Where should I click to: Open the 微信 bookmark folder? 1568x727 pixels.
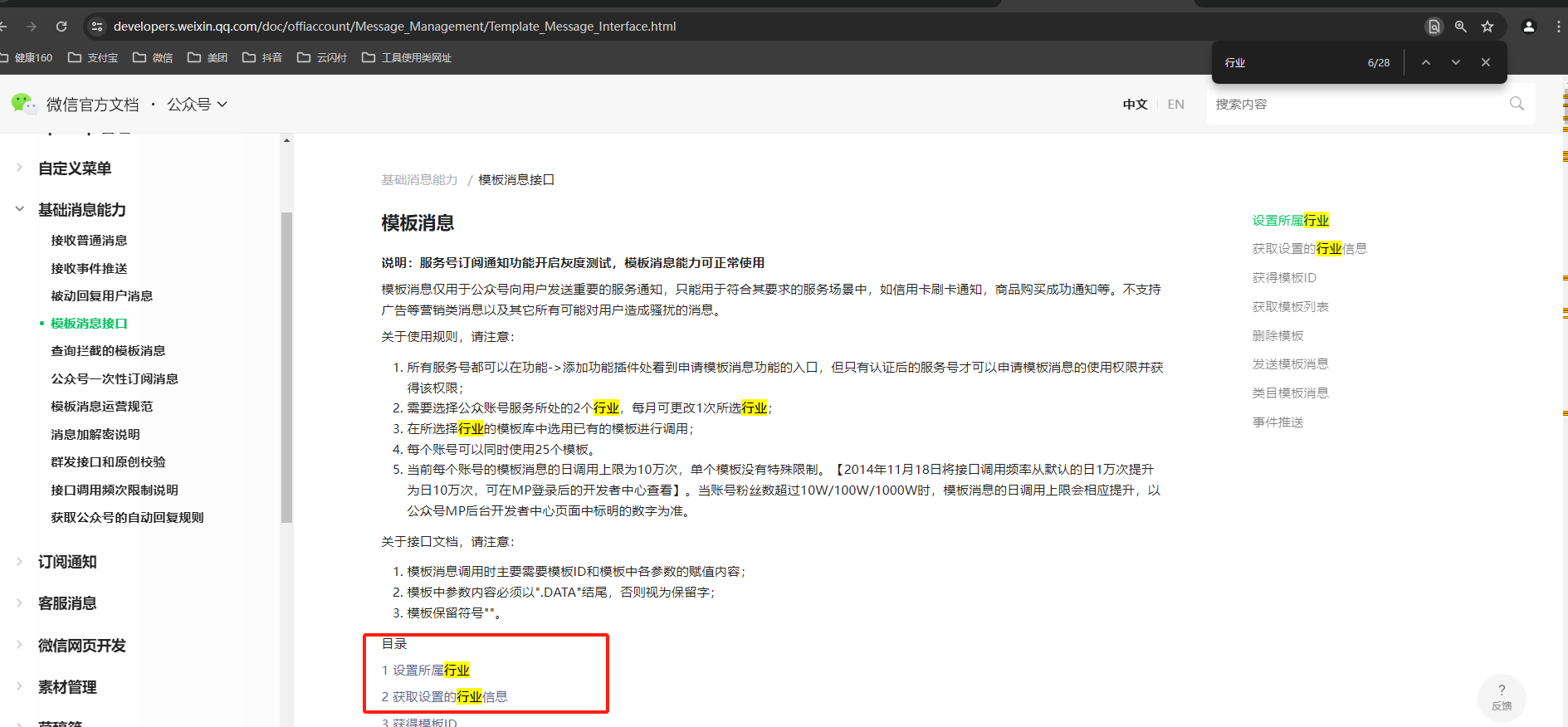(x=153, y=58)
